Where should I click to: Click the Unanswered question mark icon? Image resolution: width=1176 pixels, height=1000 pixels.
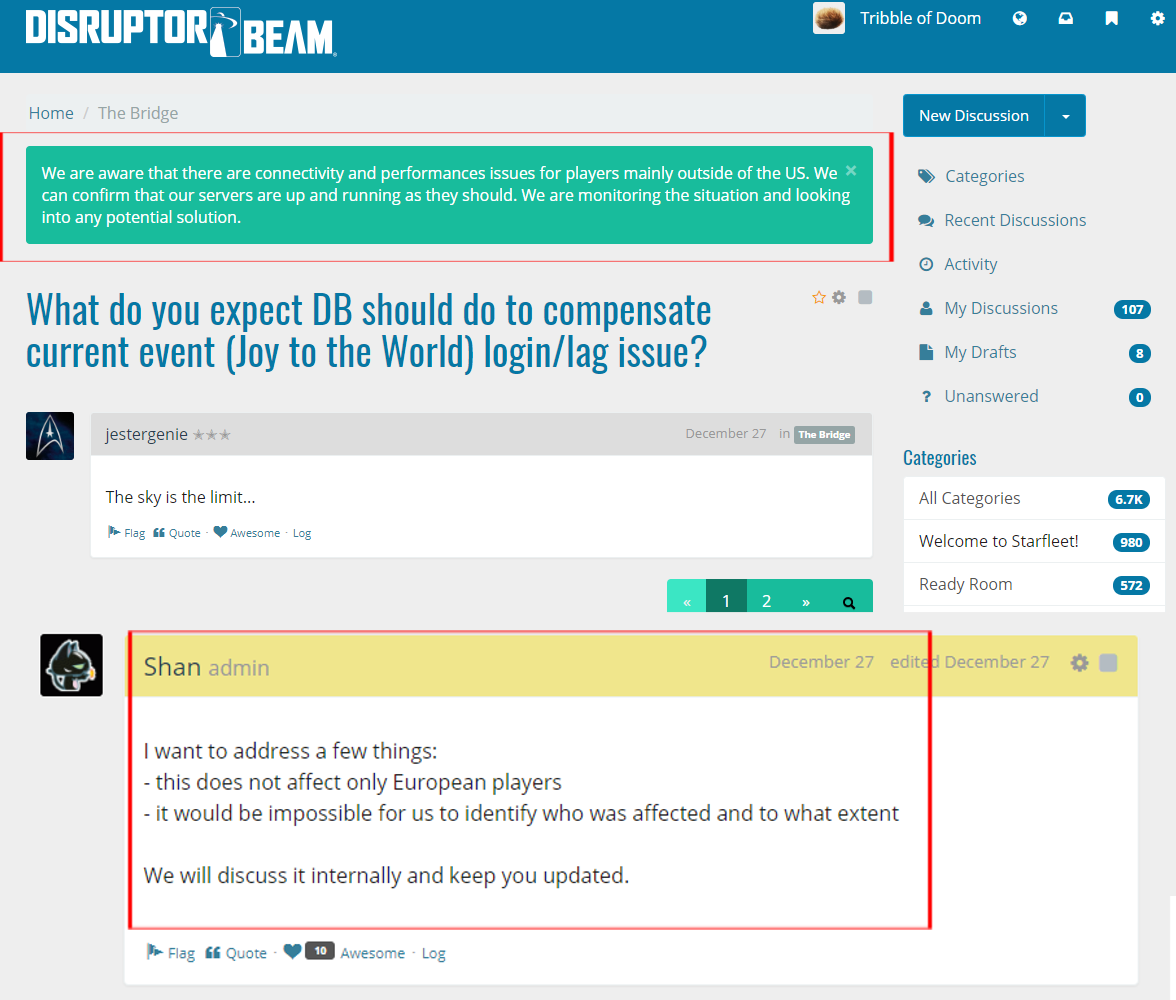click(927, 396)
